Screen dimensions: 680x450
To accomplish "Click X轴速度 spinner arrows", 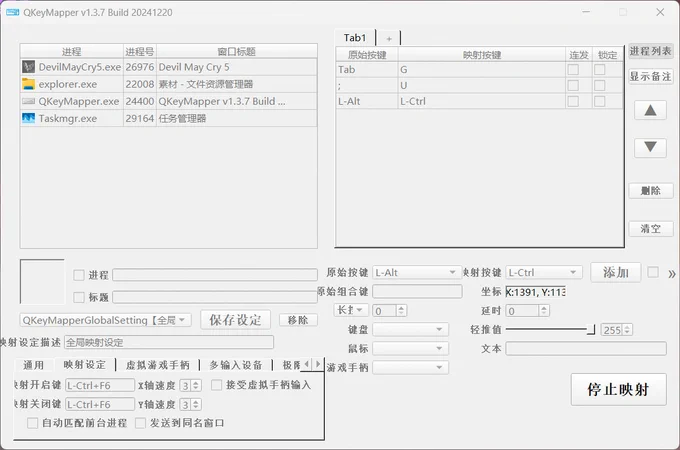I will (196, 385).
